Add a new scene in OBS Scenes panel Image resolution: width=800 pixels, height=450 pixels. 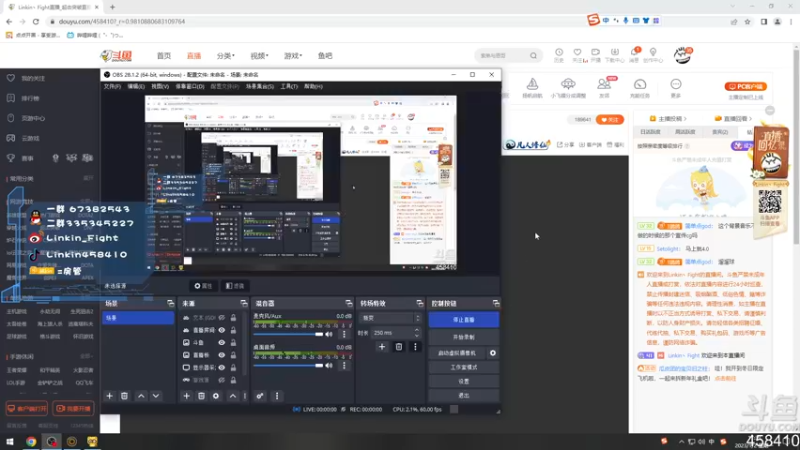pos(109,396)
